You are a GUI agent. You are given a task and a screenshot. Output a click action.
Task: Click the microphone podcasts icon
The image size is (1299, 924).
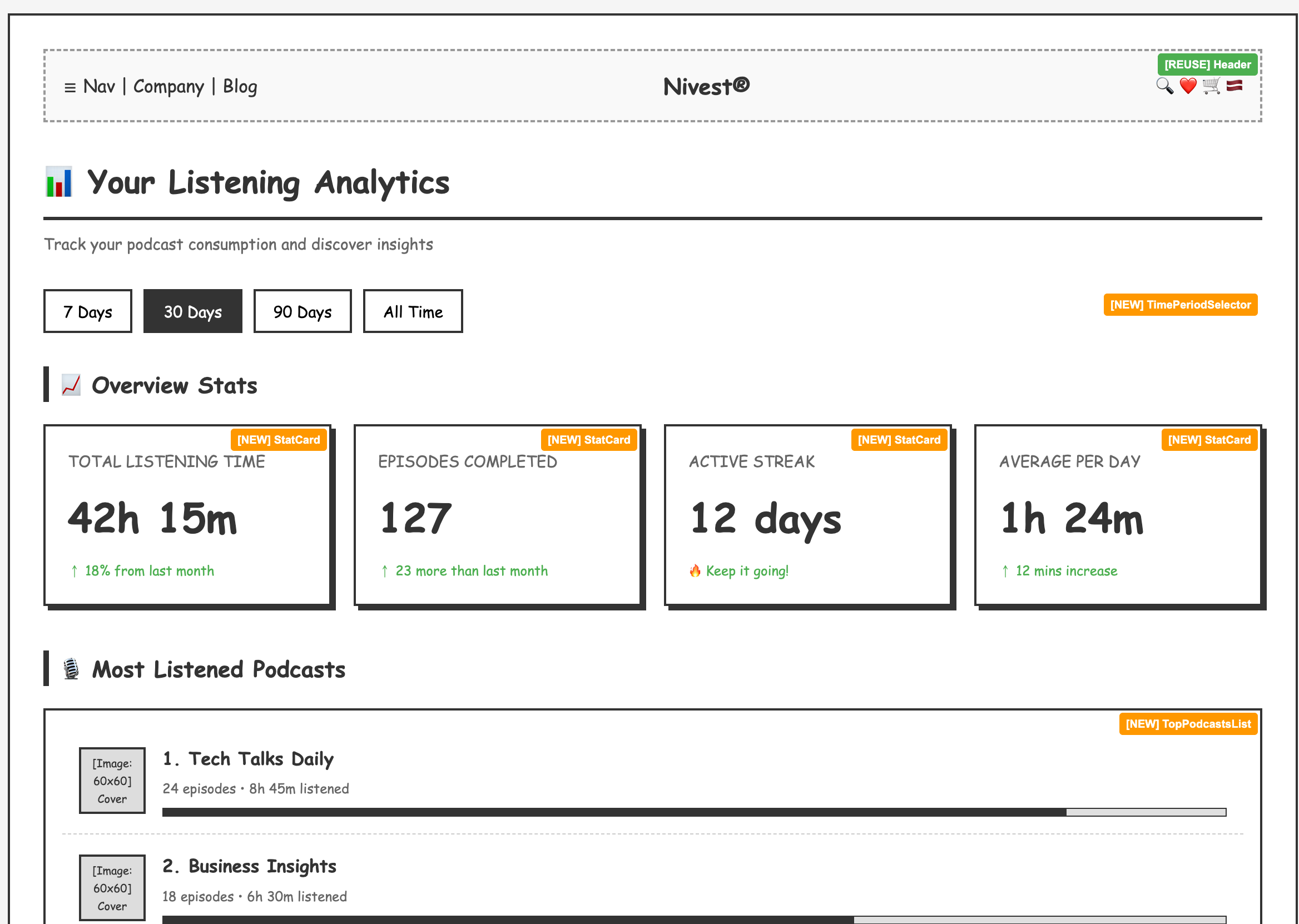point(71,669)
